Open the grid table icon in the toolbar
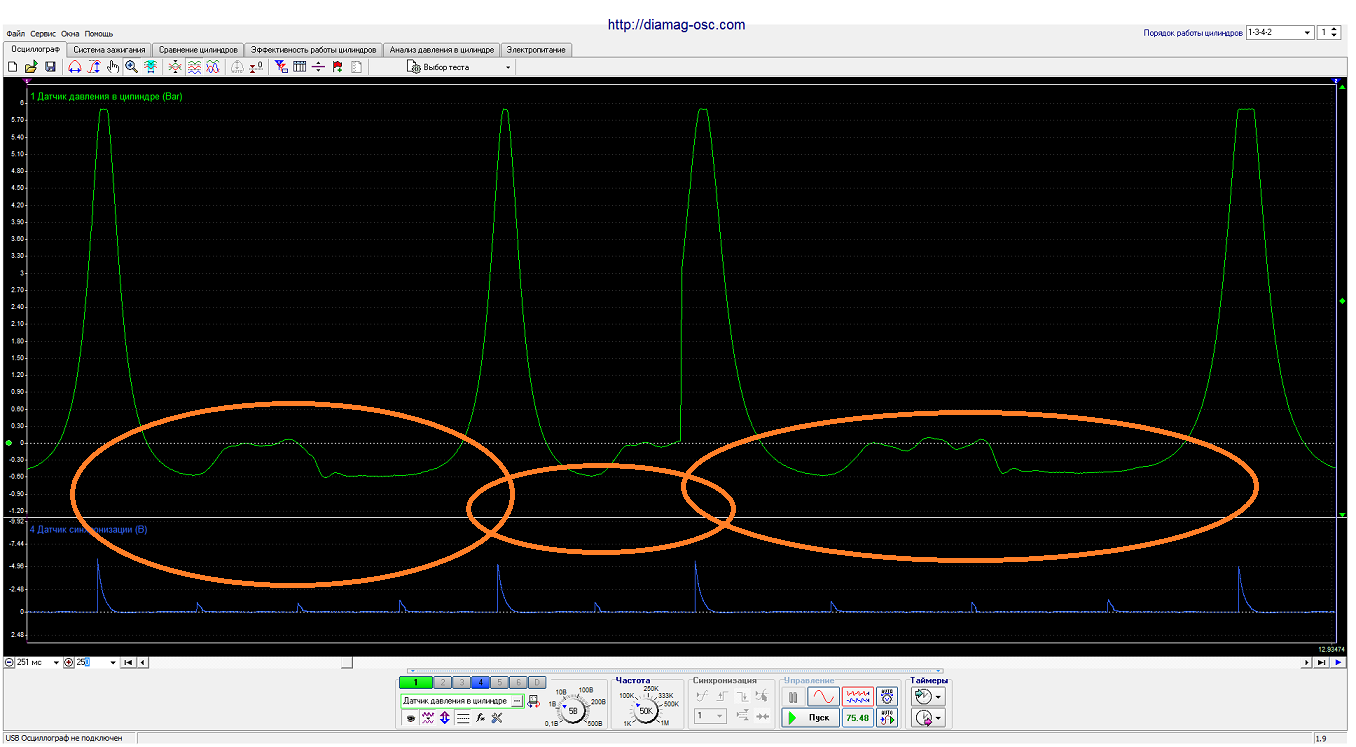The image size is (1356, 747). coord(299,67)
